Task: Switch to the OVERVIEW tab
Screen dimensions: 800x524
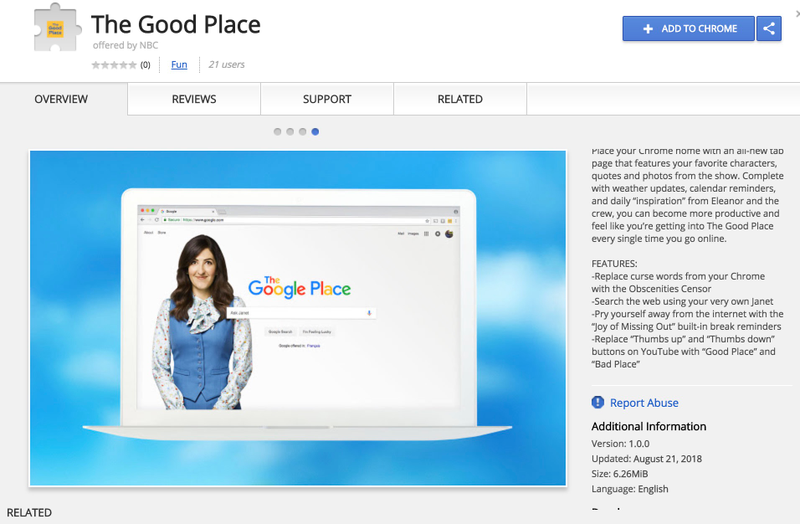Action: point(61,99)
